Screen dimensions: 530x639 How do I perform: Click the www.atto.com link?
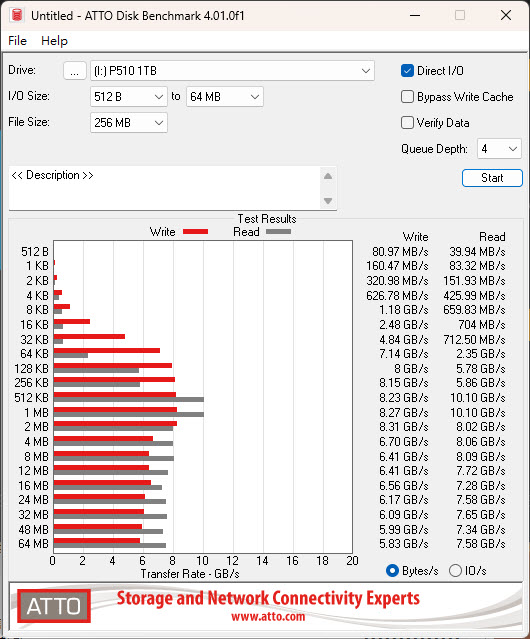click(x=268, y=616)
